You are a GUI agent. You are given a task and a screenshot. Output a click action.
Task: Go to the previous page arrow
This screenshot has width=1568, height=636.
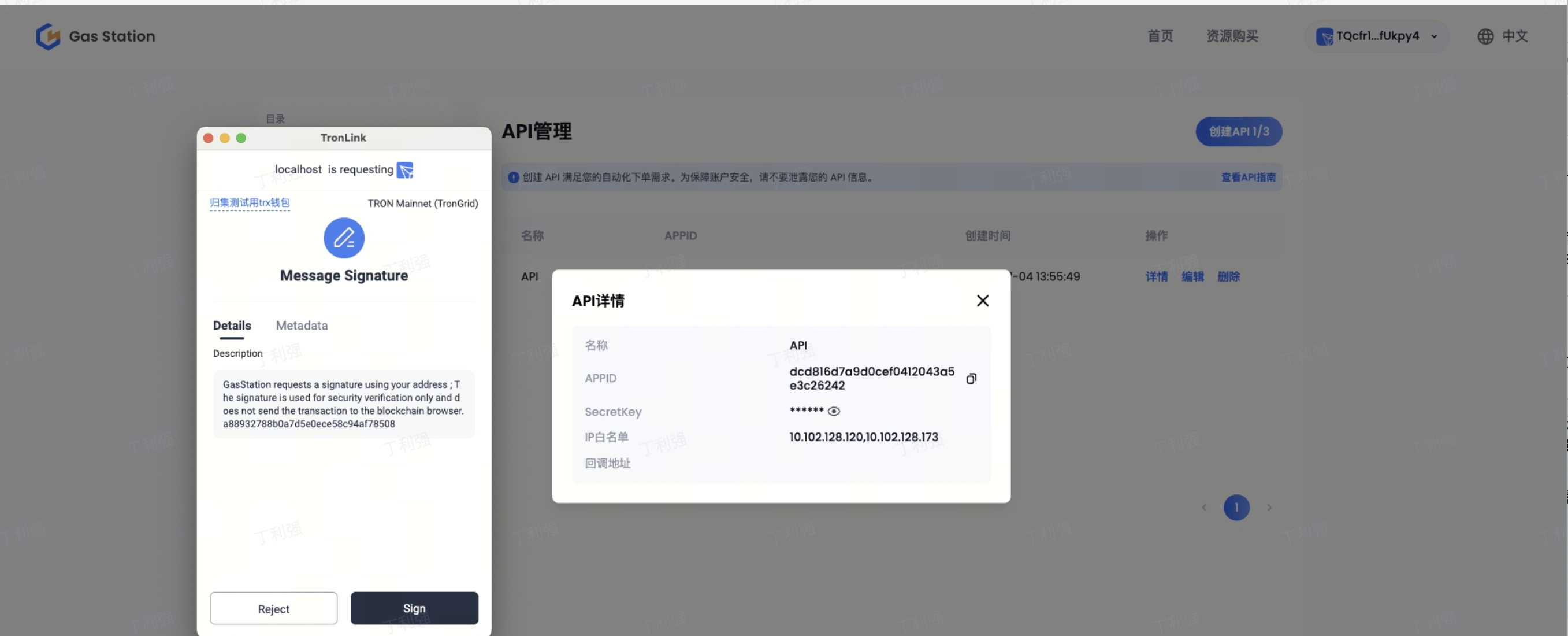click(x=1204, y=508)
